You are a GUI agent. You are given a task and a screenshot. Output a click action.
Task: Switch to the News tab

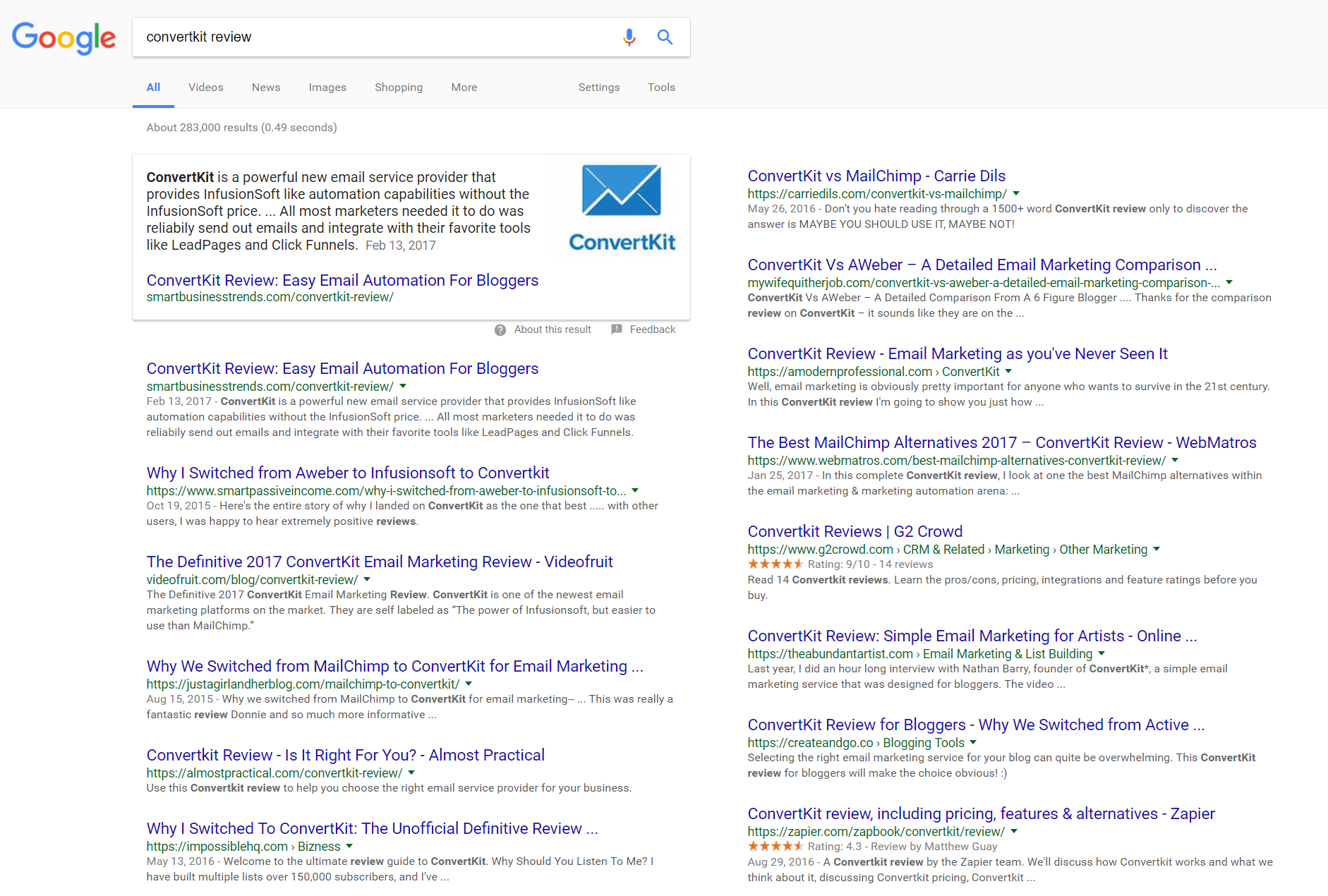(266, 87)
